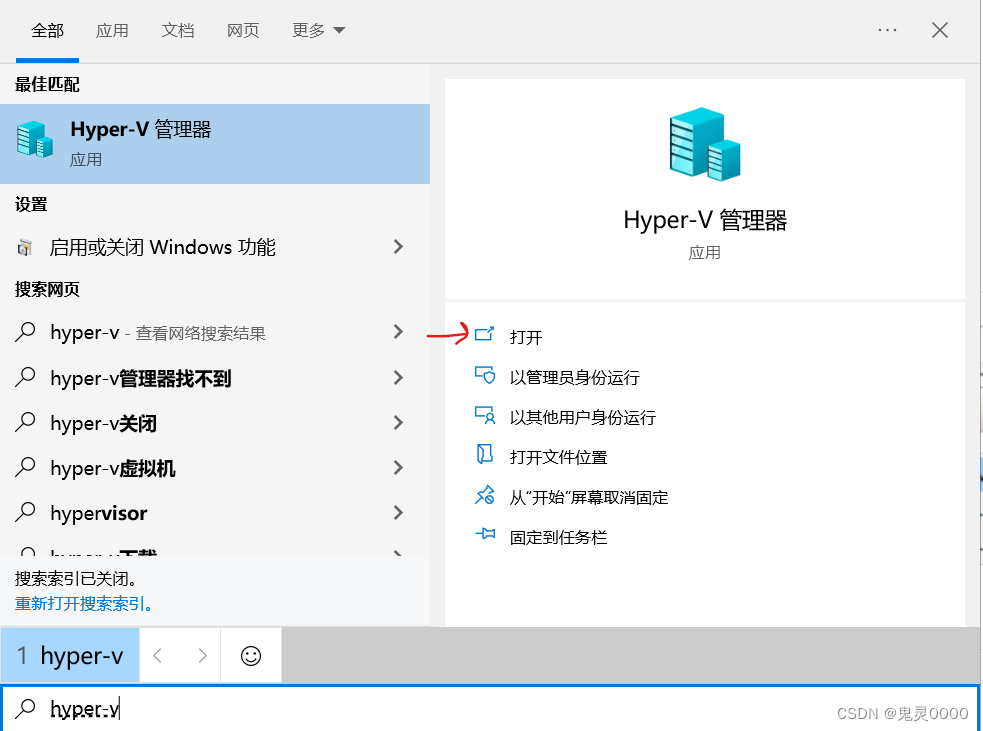Go to next IME candidate page arrow
The image size is (983, 731).
[x=202, y=656]
